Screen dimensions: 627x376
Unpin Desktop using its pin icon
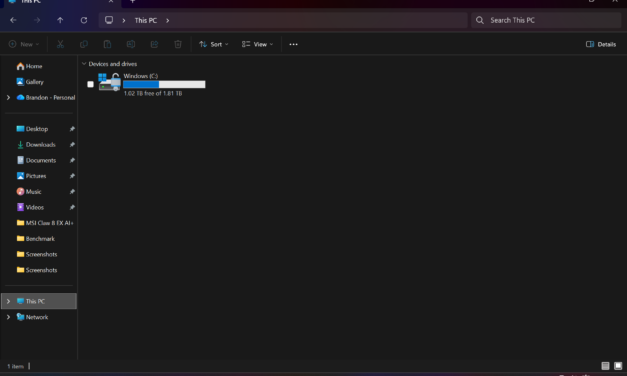point(72,129)
